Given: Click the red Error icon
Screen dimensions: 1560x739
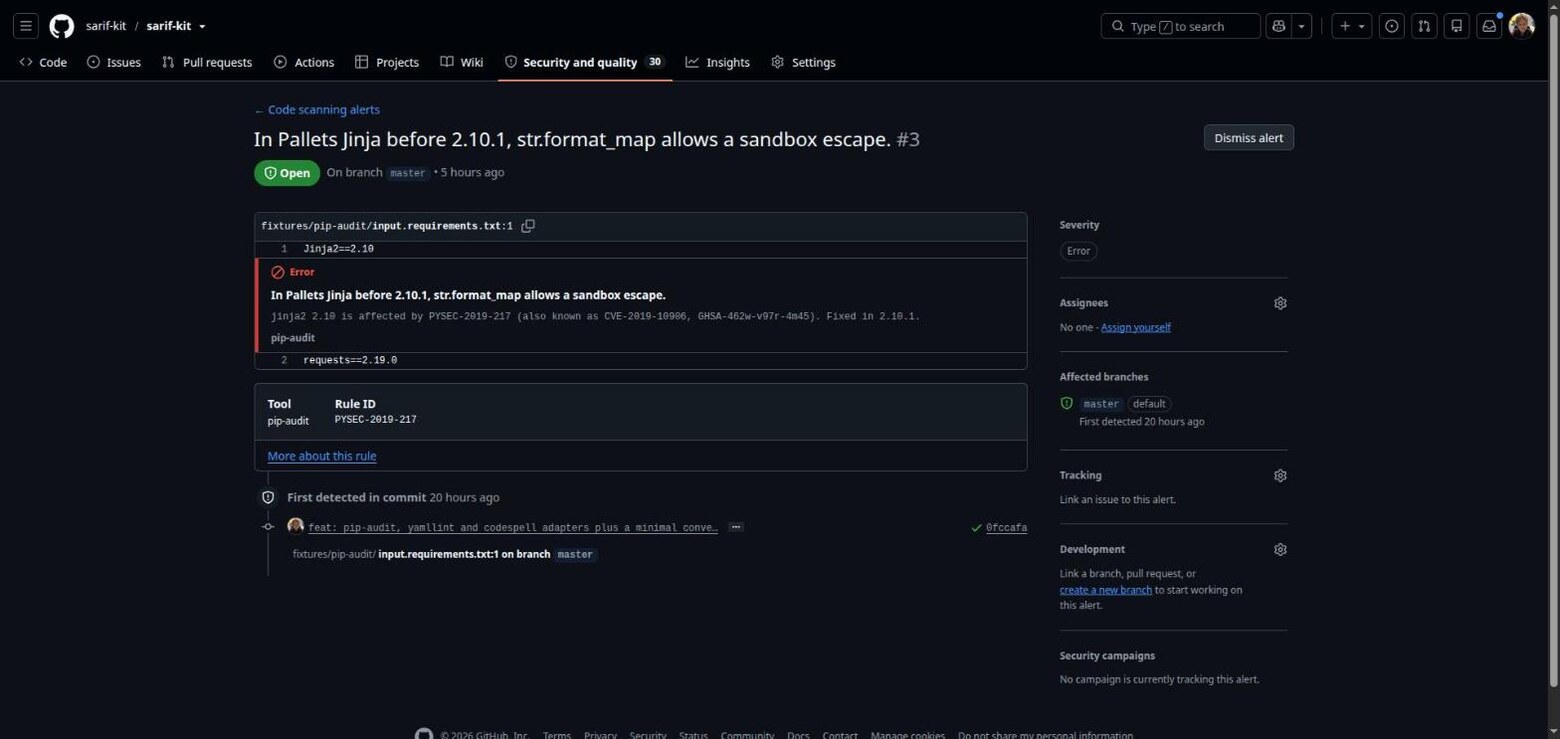Looking at the screenshot, I should 278,272.
